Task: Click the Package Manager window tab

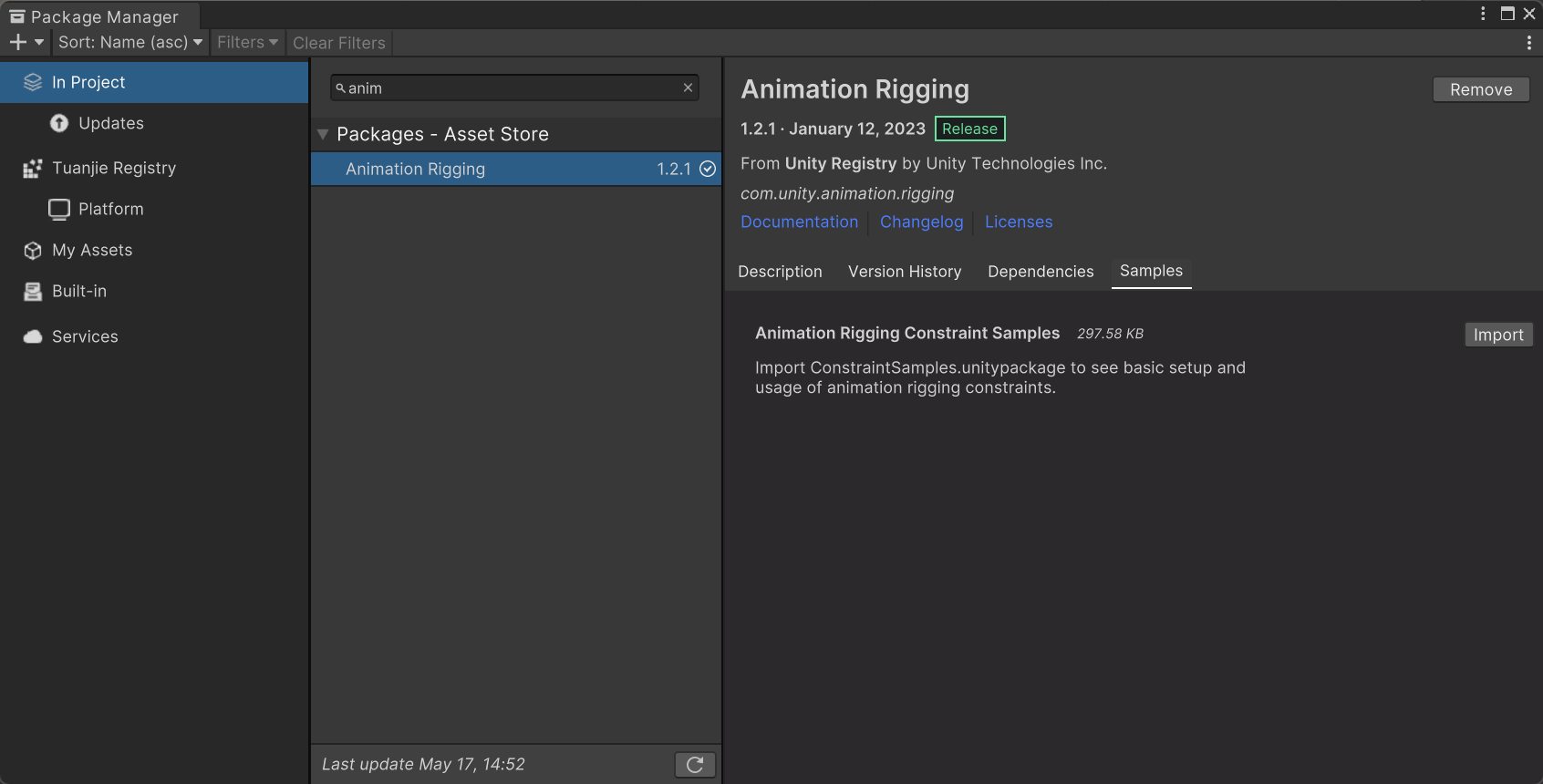Action: pos(98,15)
